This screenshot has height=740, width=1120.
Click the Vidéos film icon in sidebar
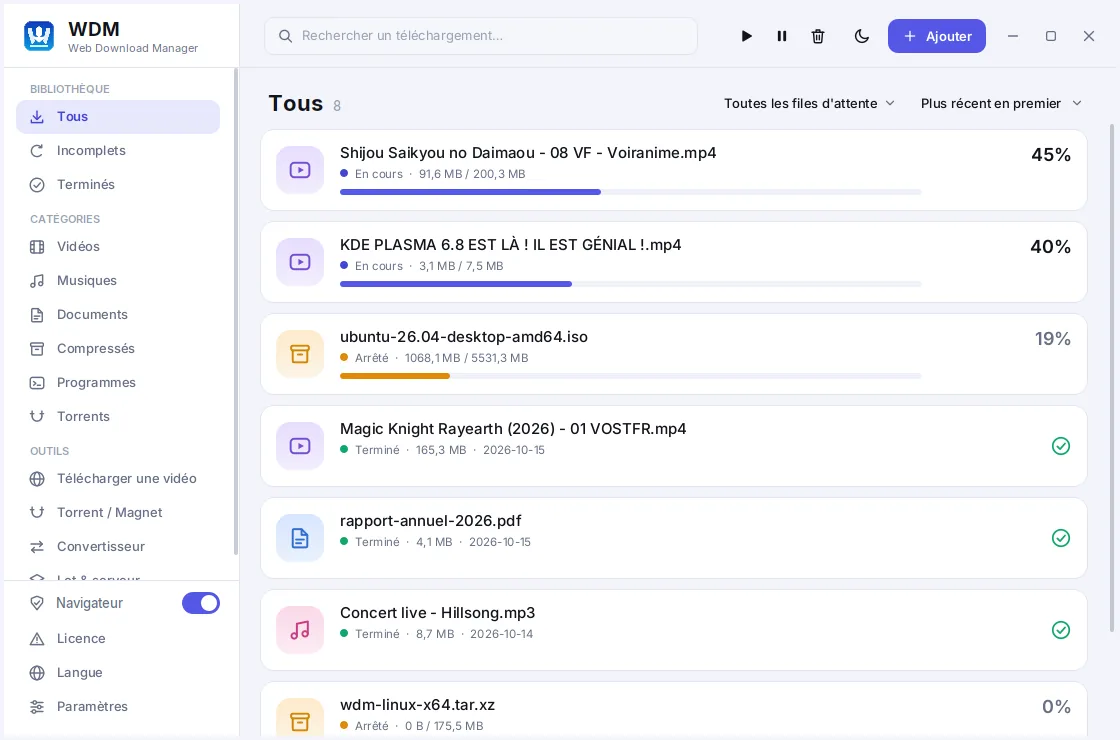point(37,247)
